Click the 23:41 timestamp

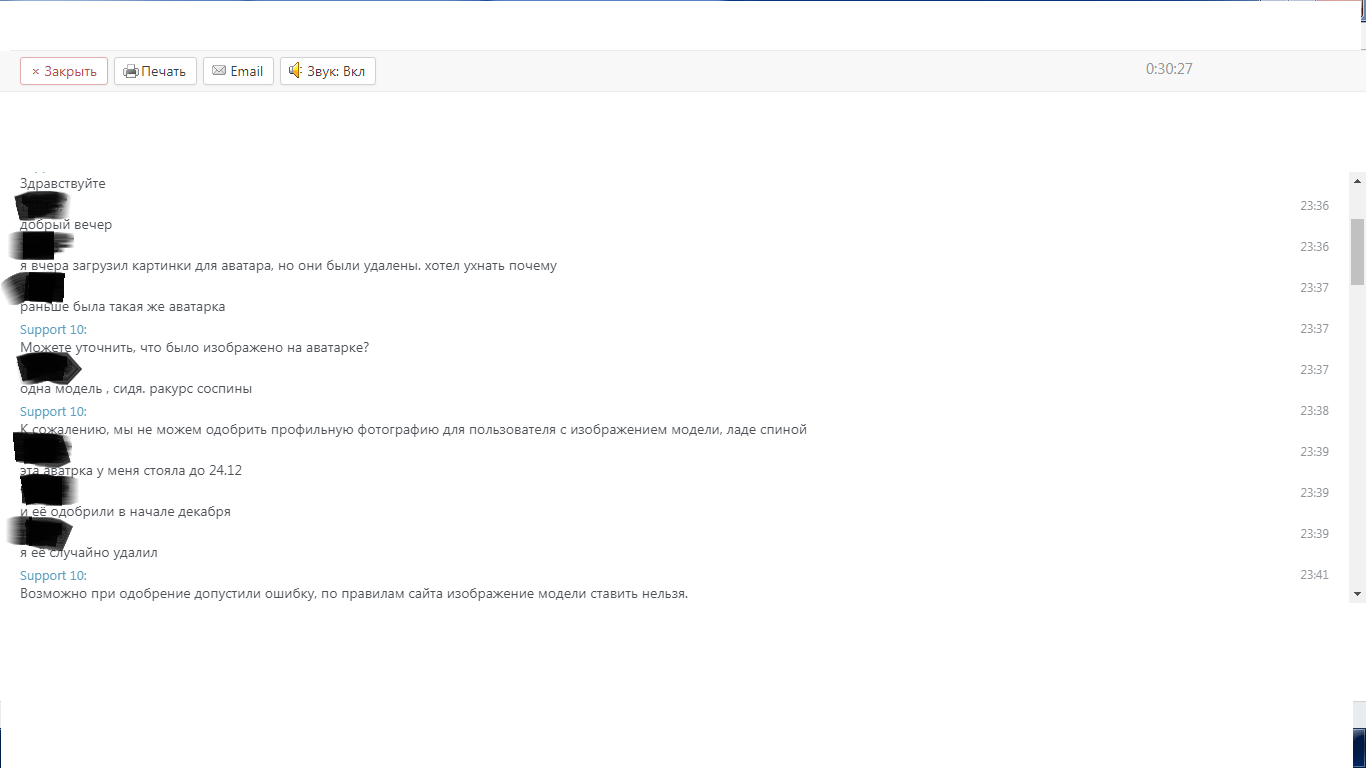pyautogui.click(x=1314, y=575)
